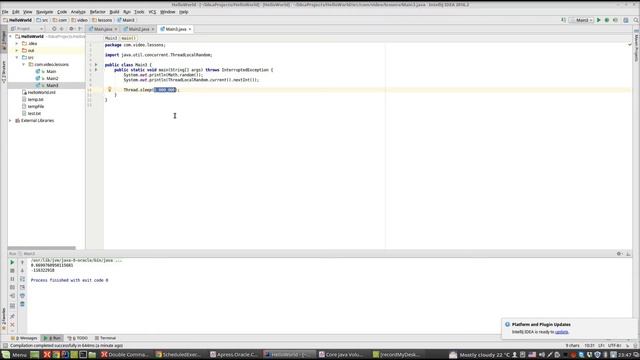The height and width of the screenshot is (360, 640).
Task: Rerun Main3 in the Run tool window
Action: pyautogui.click(x=12, y=262)
